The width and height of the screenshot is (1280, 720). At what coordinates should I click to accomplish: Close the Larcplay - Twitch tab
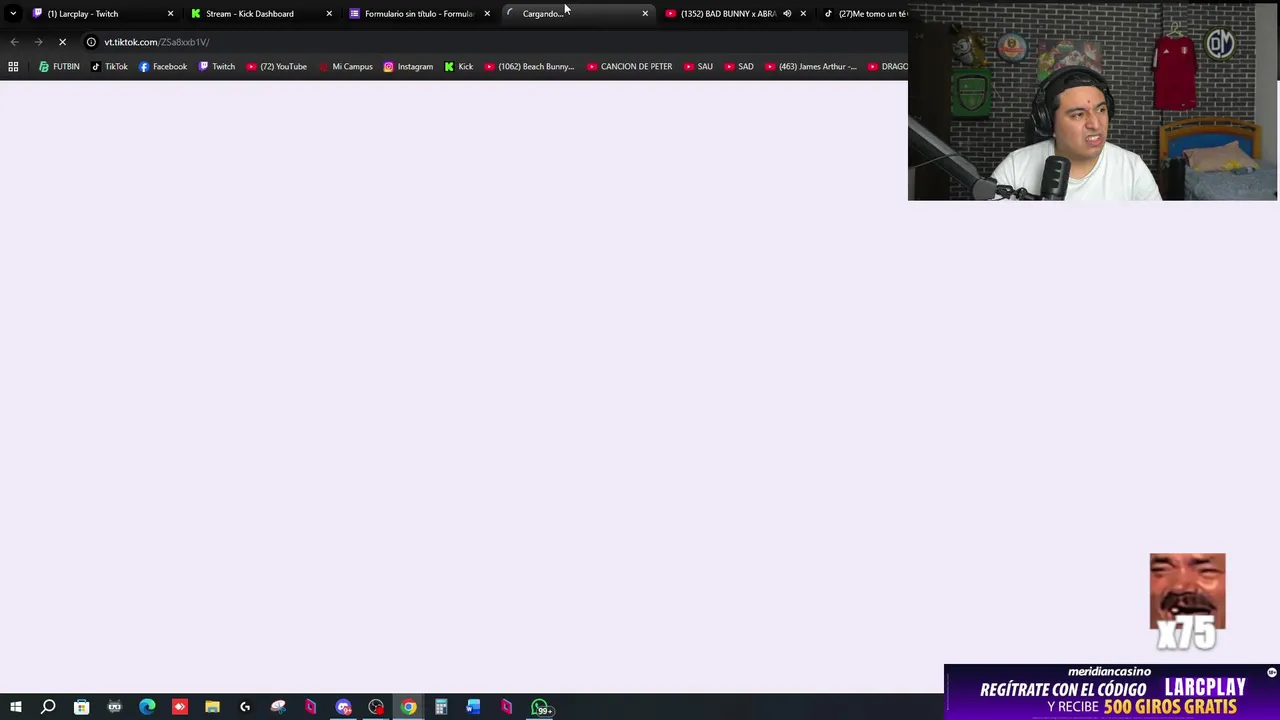tap(170, 14)
